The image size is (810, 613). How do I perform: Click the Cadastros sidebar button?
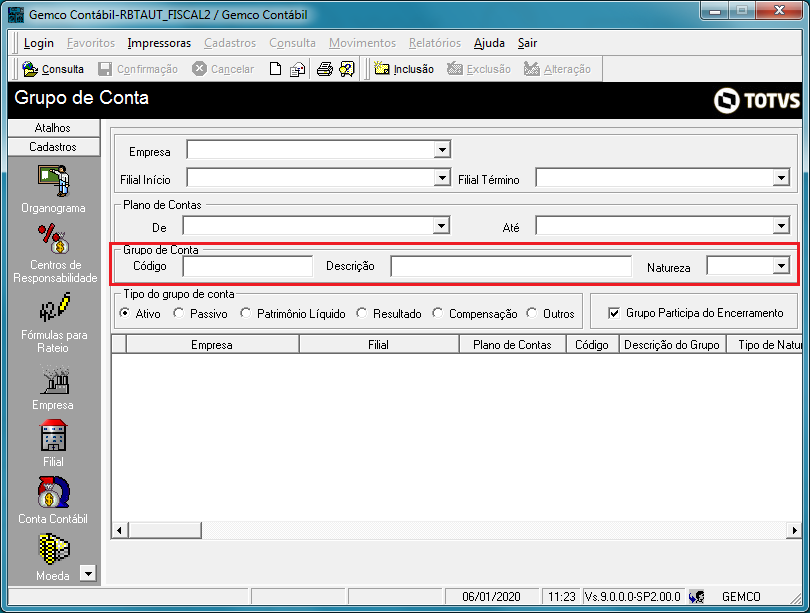pos(54,147)
